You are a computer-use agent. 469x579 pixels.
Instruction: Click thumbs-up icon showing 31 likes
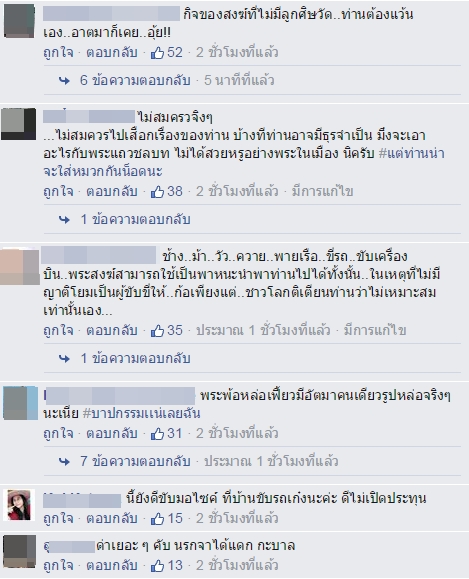coord(157,434)
